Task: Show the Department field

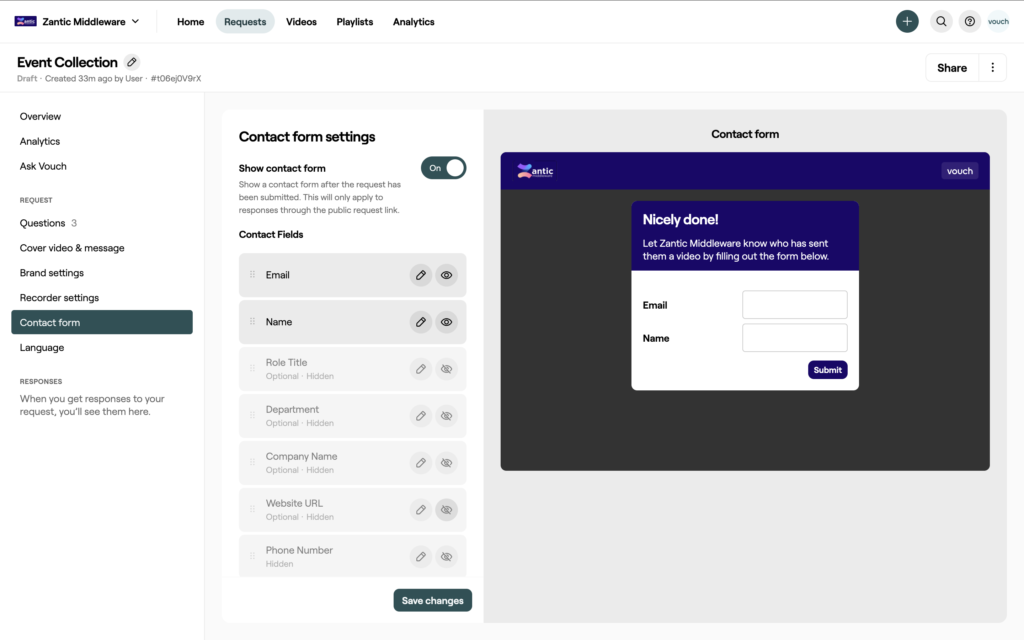Action: coord(447,416)
